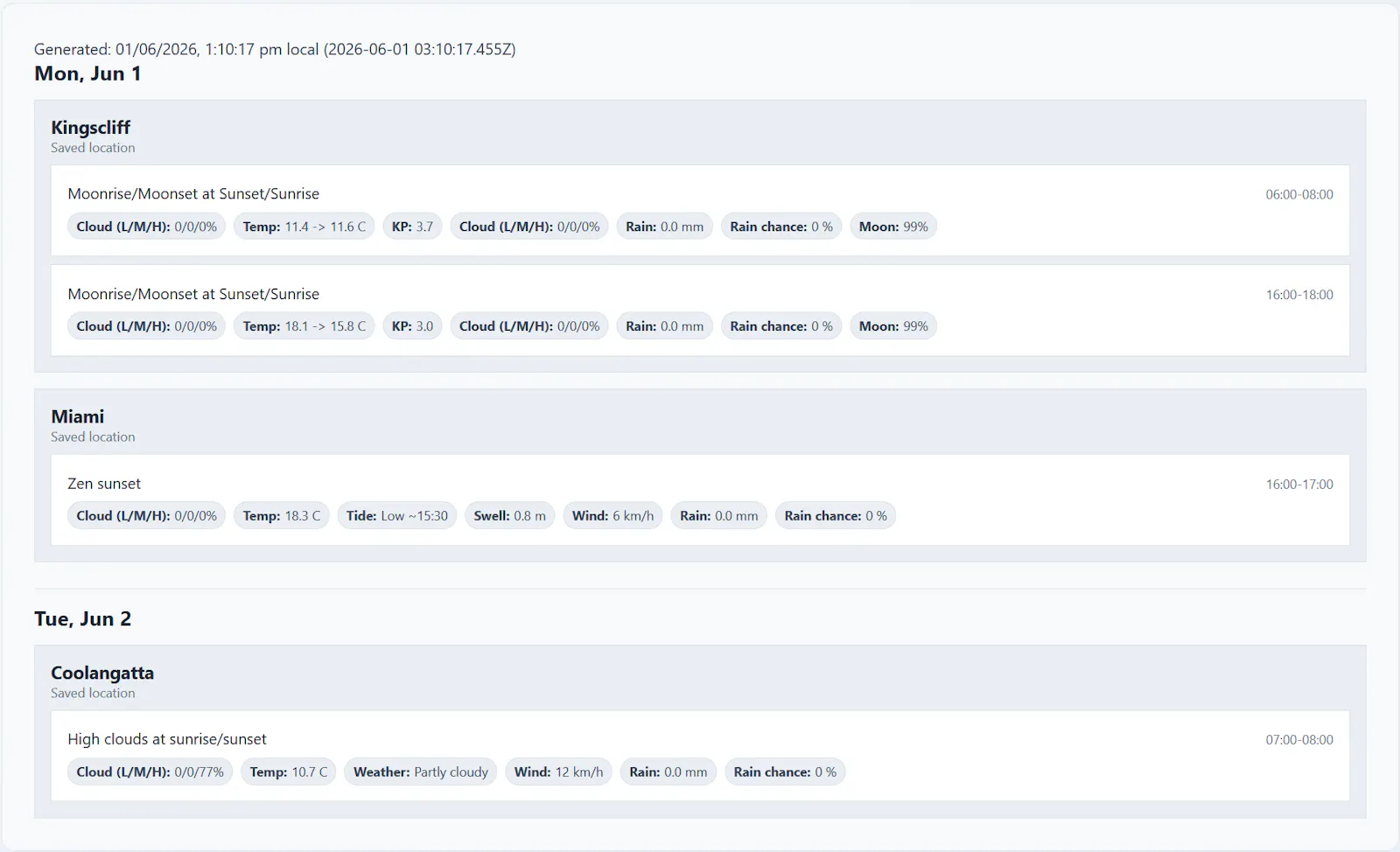1400x852 pixels.
Task: Click Saved location label under Kingscliff
Action: [x=93, y=148]
